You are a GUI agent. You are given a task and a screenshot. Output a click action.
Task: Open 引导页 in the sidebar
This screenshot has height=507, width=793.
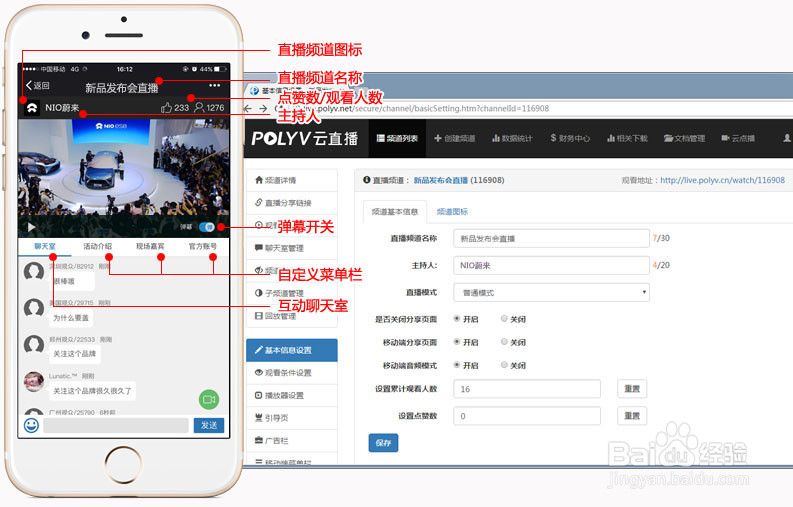[292, 418]
